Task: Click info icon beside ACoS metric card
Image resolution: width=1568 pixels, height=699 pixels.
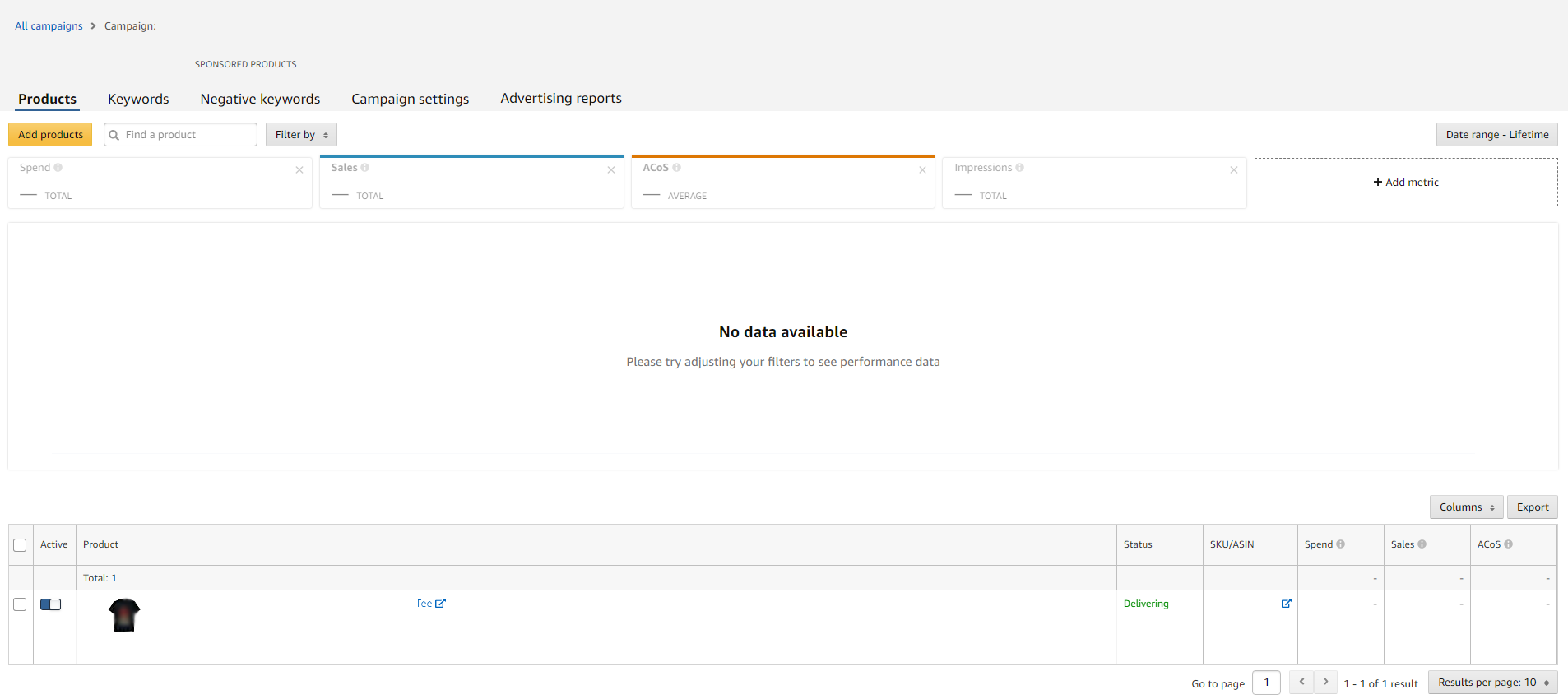Action: [677, 168]
